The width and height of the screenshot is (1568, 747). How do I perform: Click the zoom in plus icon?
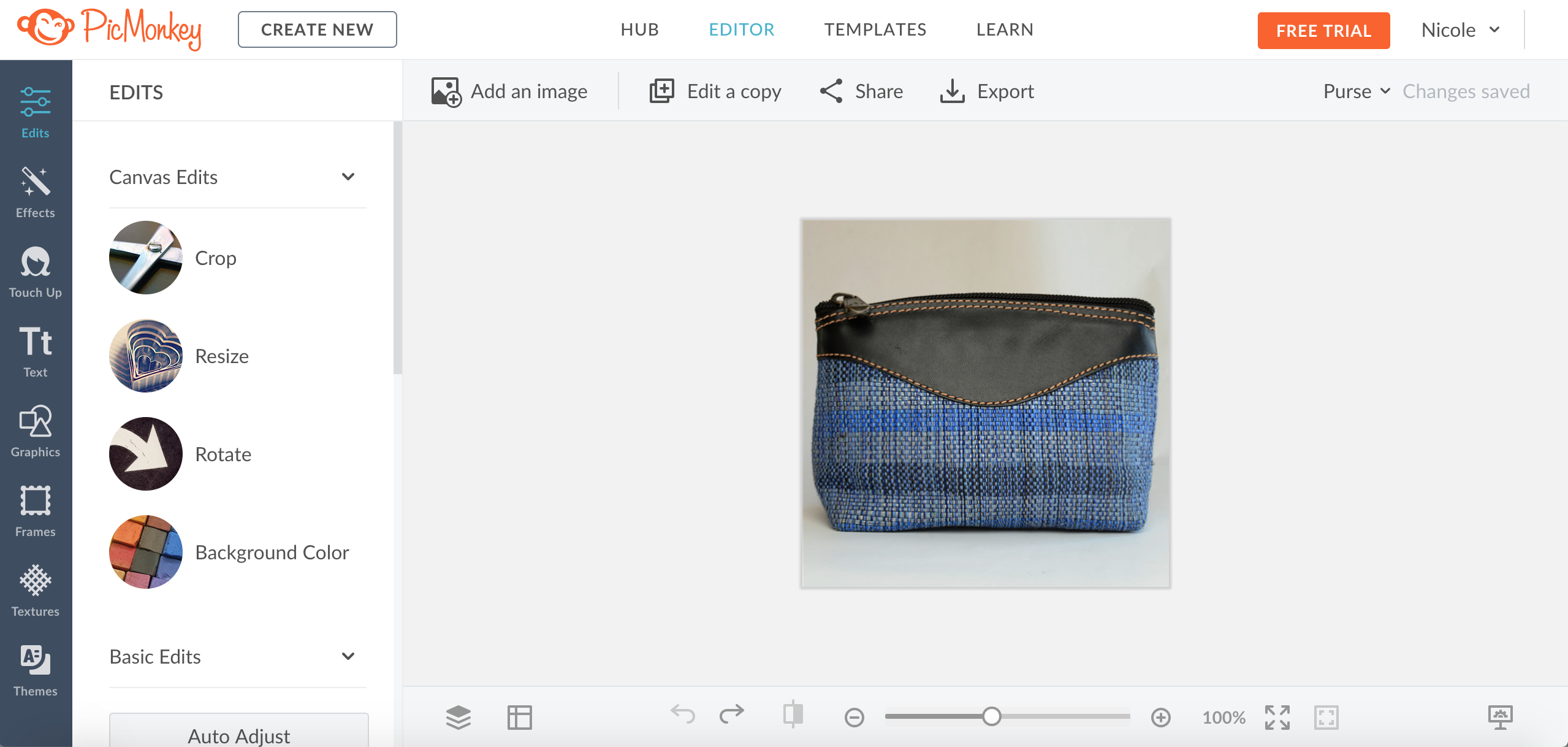[1160, 717]
